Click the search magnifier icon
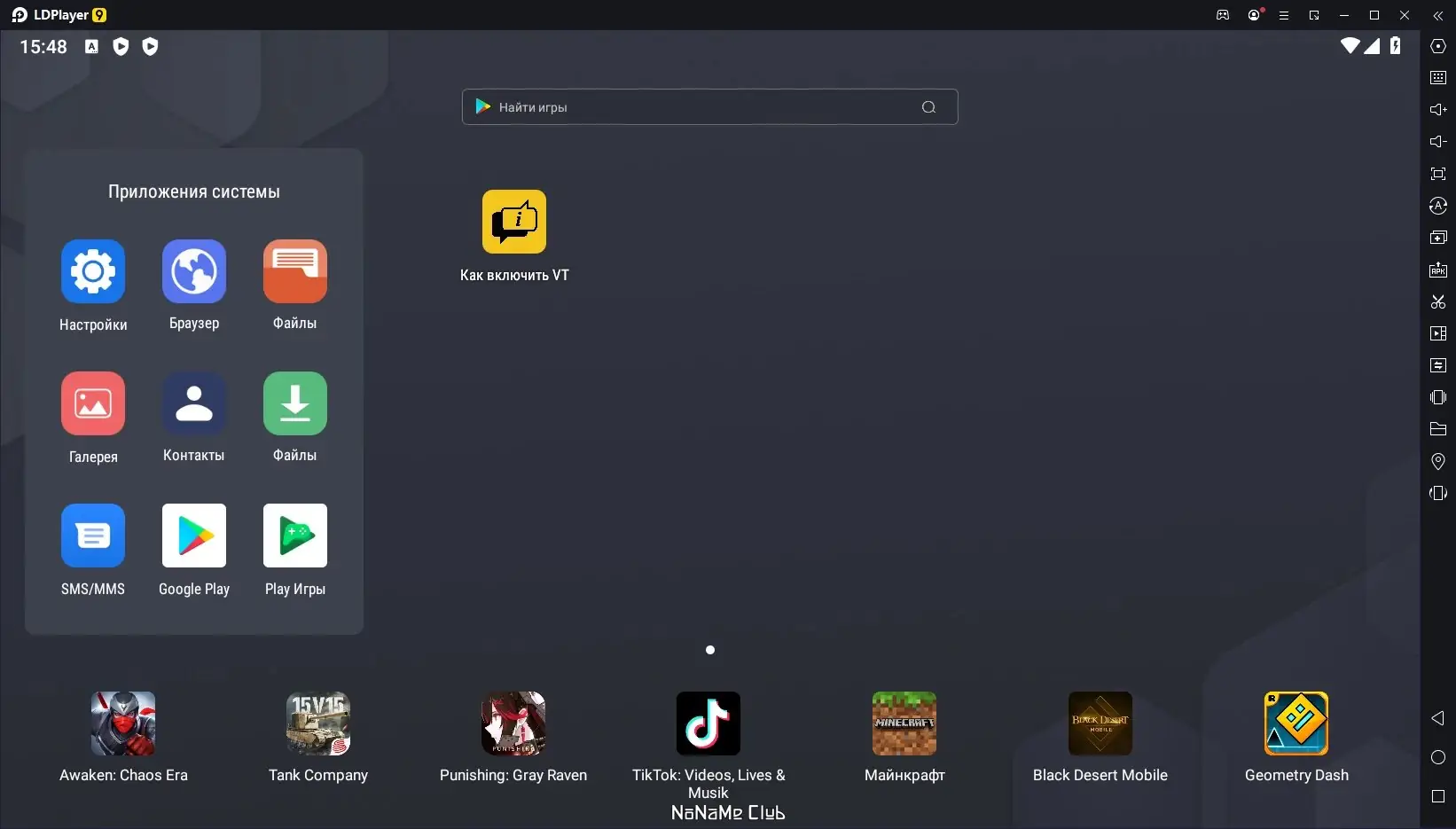 [928, 107]
